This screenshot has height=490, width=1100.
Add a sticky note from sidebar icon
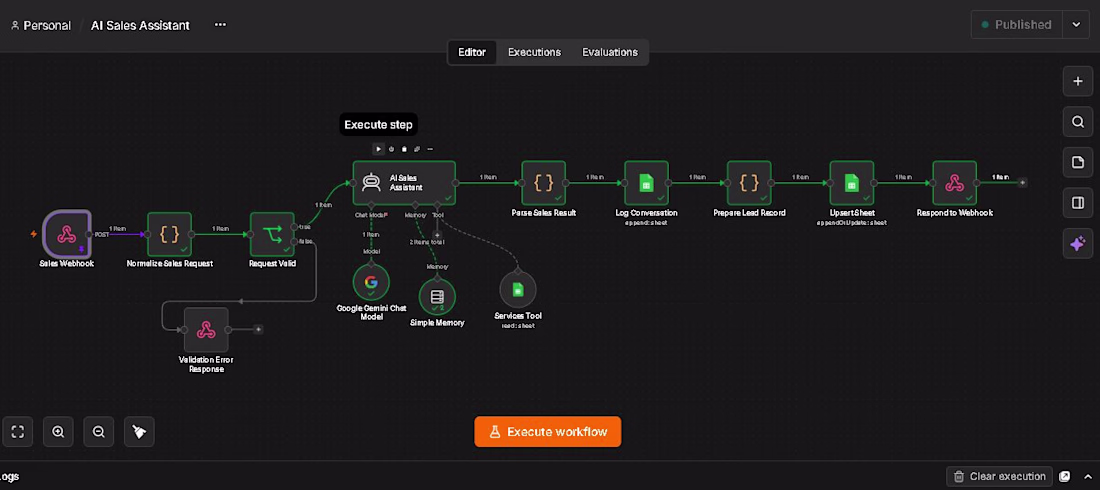click(1078, 162)
